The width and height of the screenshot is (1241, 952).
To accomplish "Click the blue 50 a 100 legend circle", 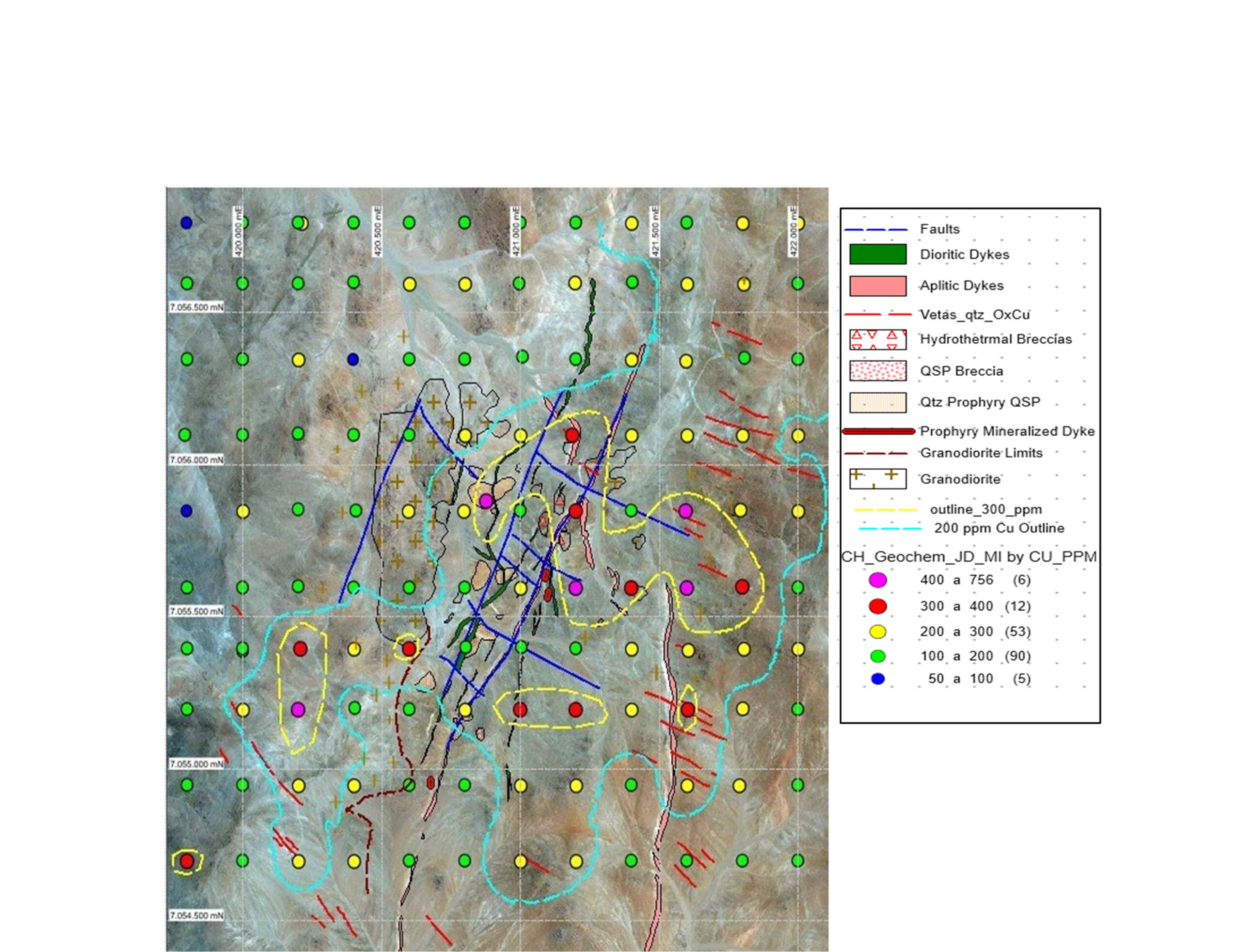I will click(x=878, y=678).
